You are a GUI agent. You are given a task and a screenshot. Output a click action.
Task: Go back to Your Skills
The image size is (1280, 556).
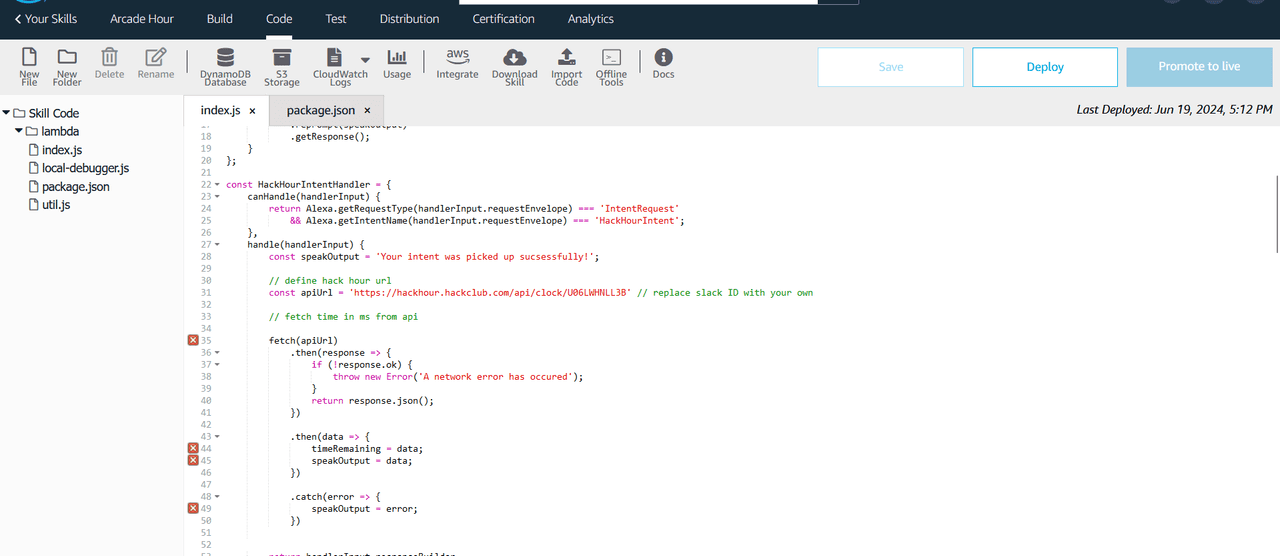click(45, 19)
